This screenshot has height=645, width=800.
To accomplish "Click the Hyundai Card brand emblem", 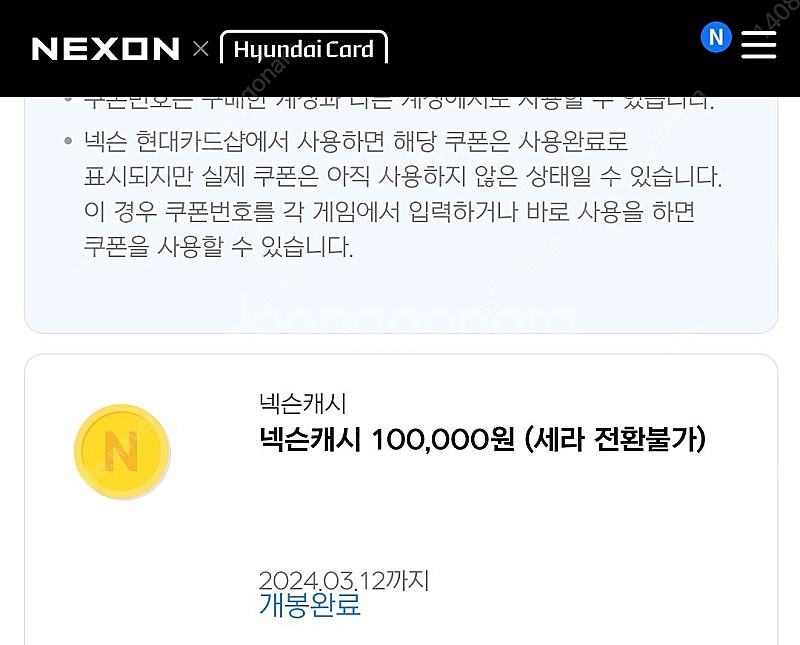I will pos(305,46).
